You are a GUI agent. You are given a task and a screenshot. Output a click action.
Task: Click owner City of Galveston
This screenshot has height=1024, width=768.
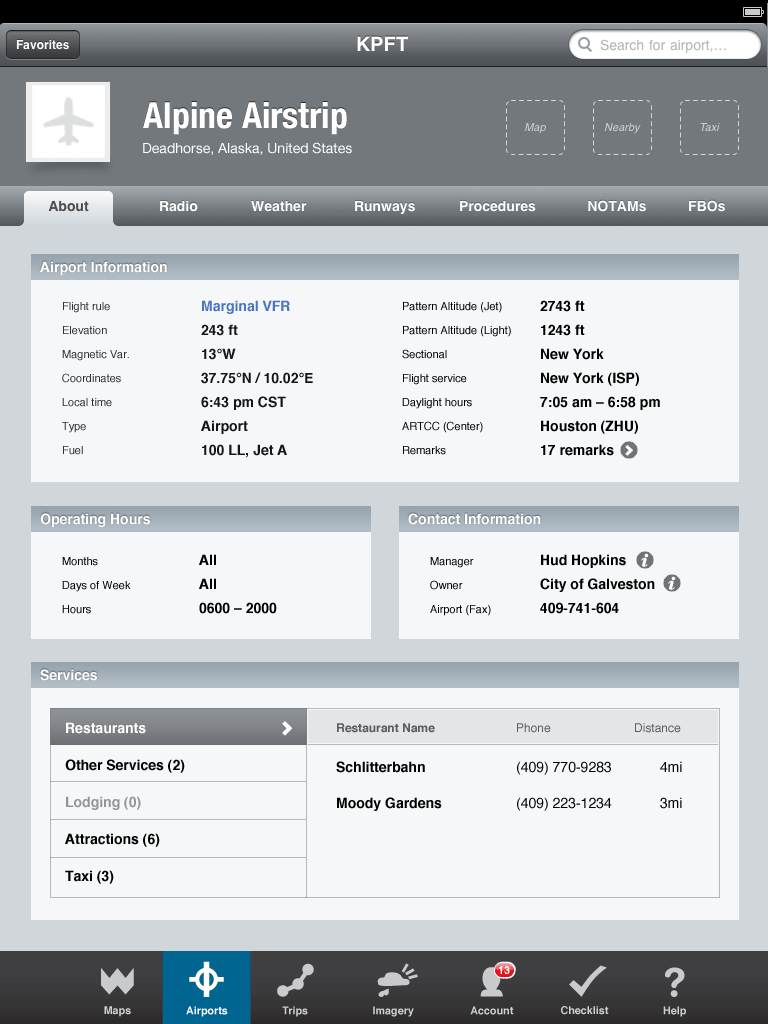[x=597, y=584]
